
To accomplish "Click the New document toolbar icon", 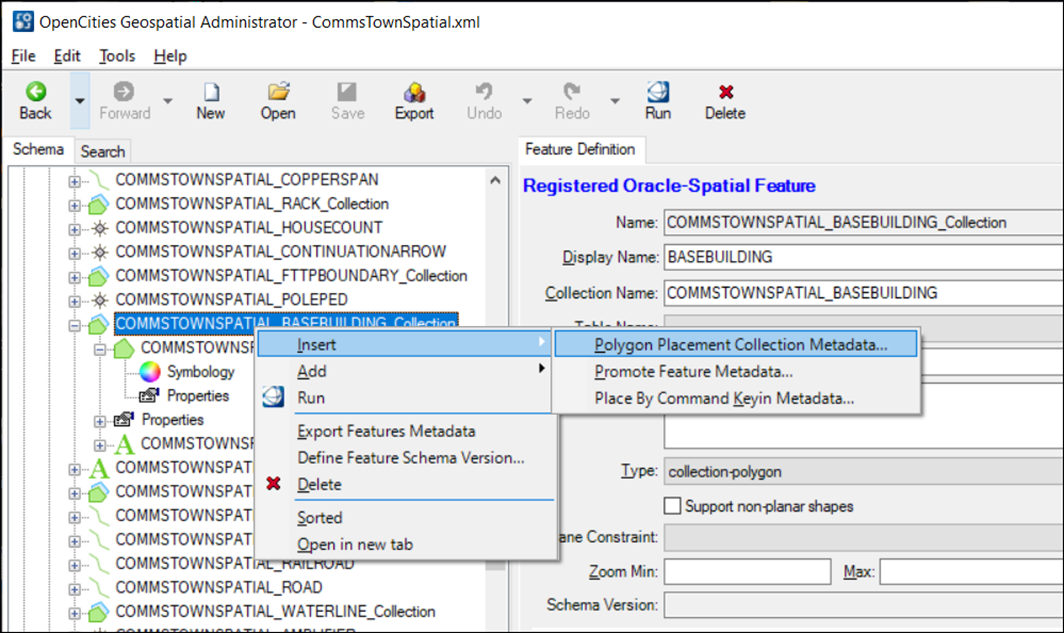I will tap(210, 92).
